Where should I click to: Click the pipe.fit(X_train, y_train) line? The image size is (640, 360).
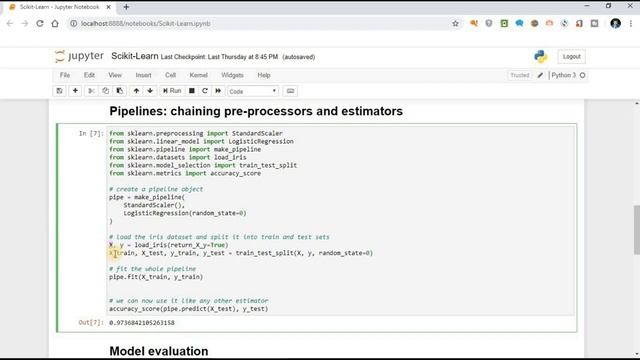pyautogui.click(x=156, y=277)
